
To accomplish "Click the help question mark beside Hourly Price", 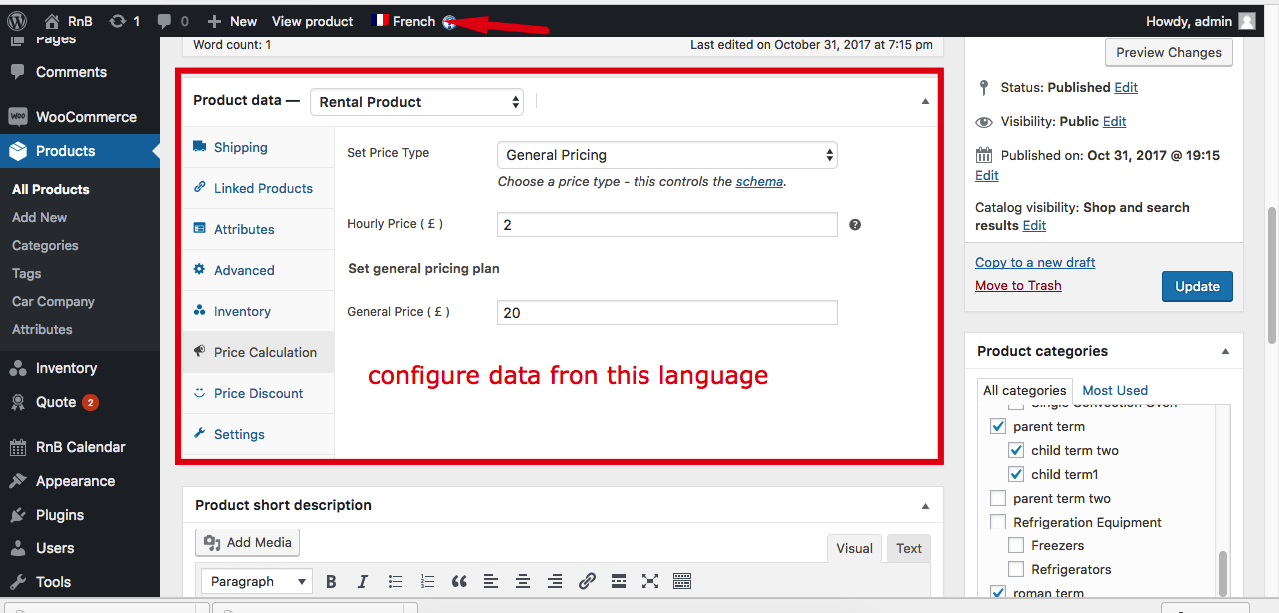I will pyautogui.click(x=855, y=225).
